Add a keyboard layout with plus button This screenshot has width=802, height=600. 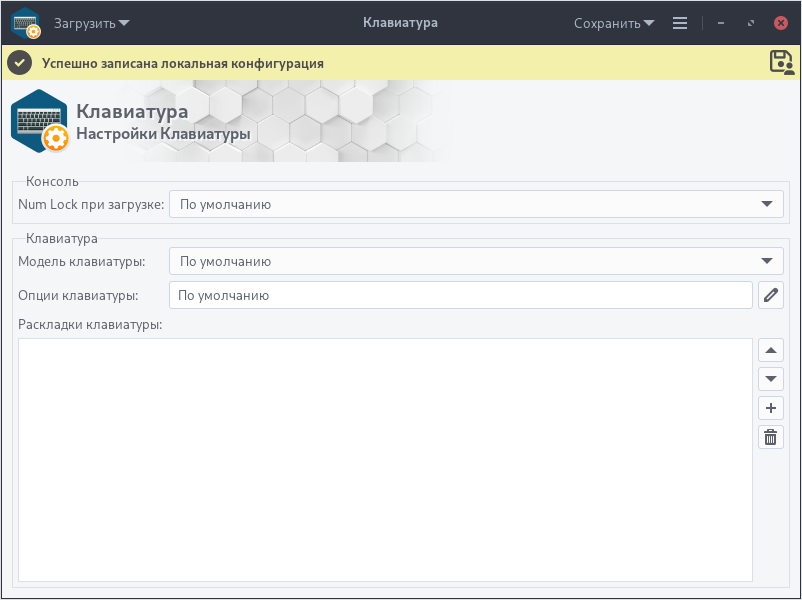tap(771, 408)
